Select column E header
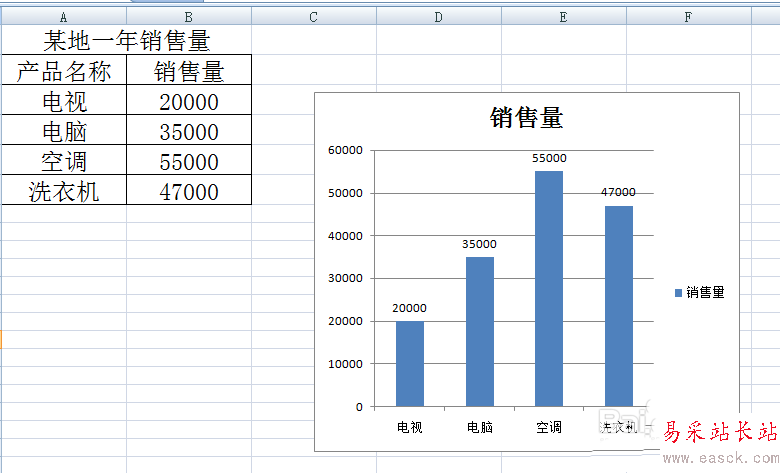 coord(564,17)
